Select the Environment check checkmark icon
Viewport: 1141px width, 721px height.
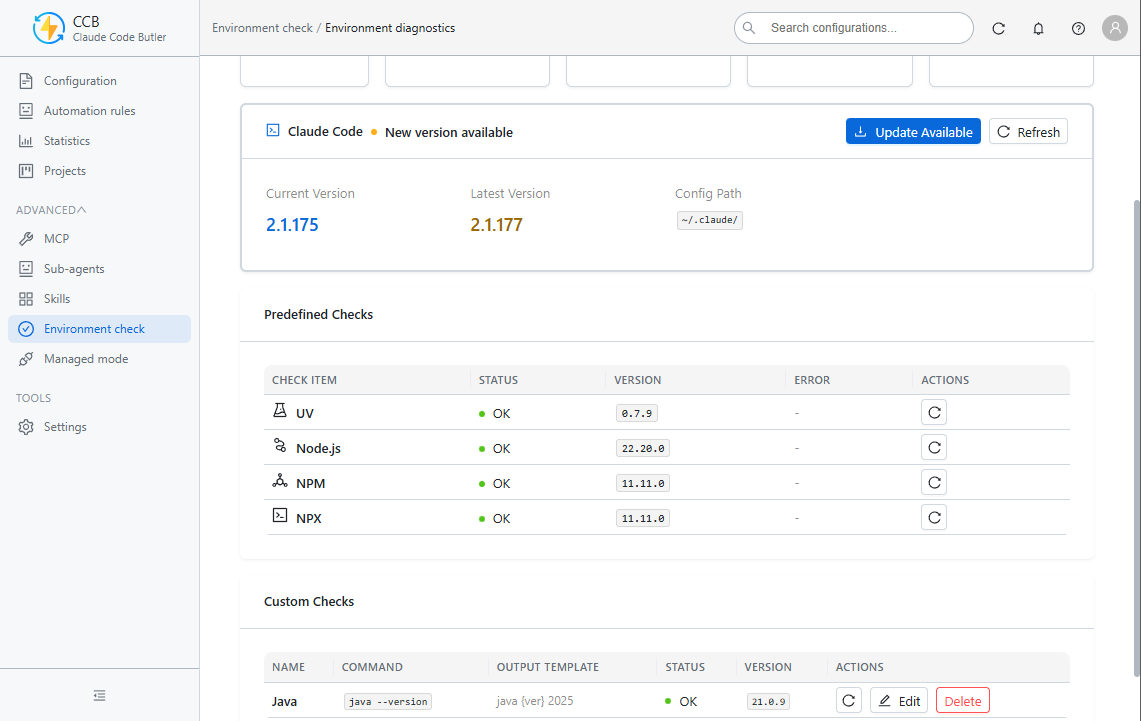pyautogui.click(x=26, y=329)
